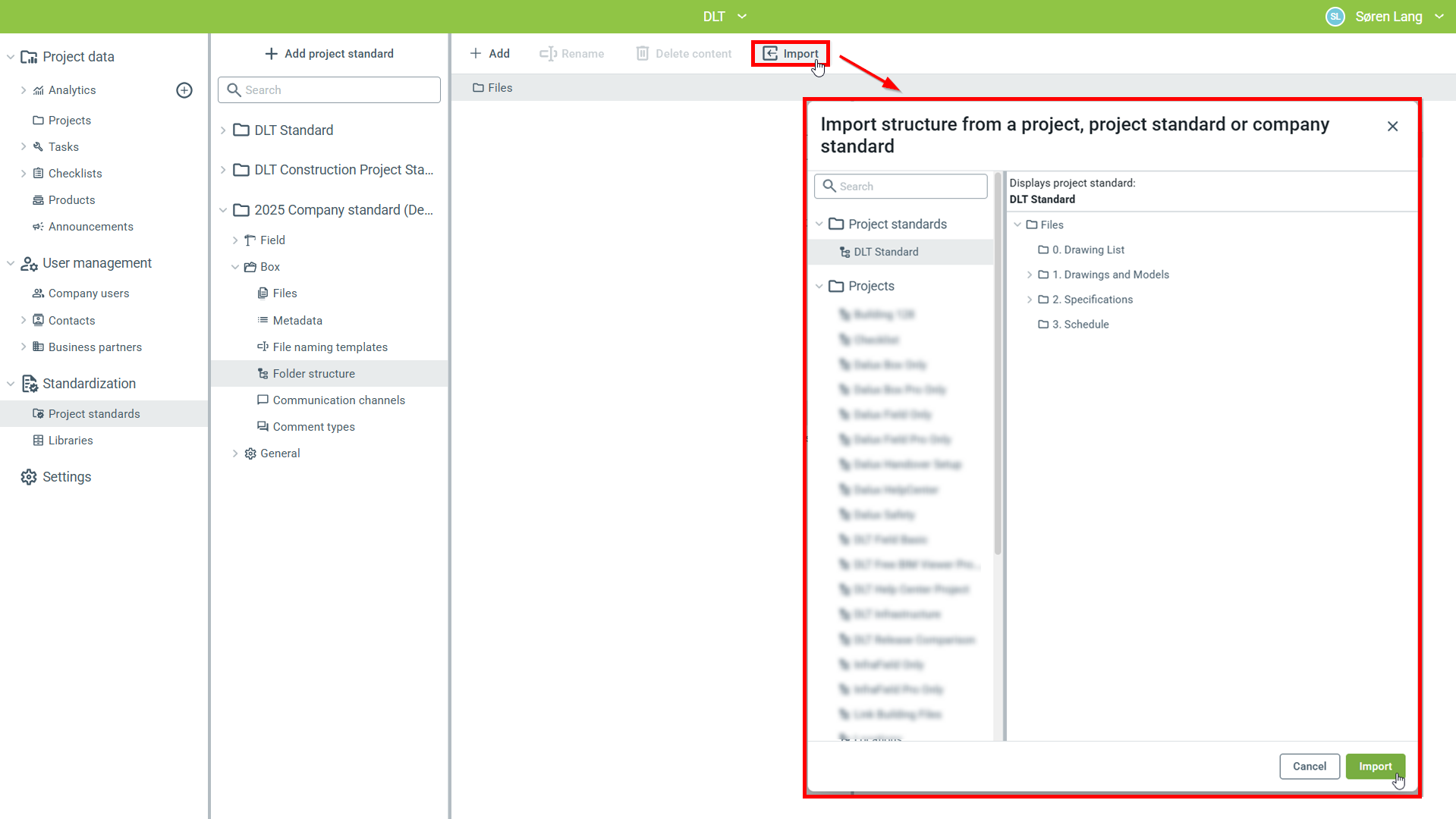Click the Cancel button in dialog
This screenshot has height=819, width=1456.
[1309, 767]
